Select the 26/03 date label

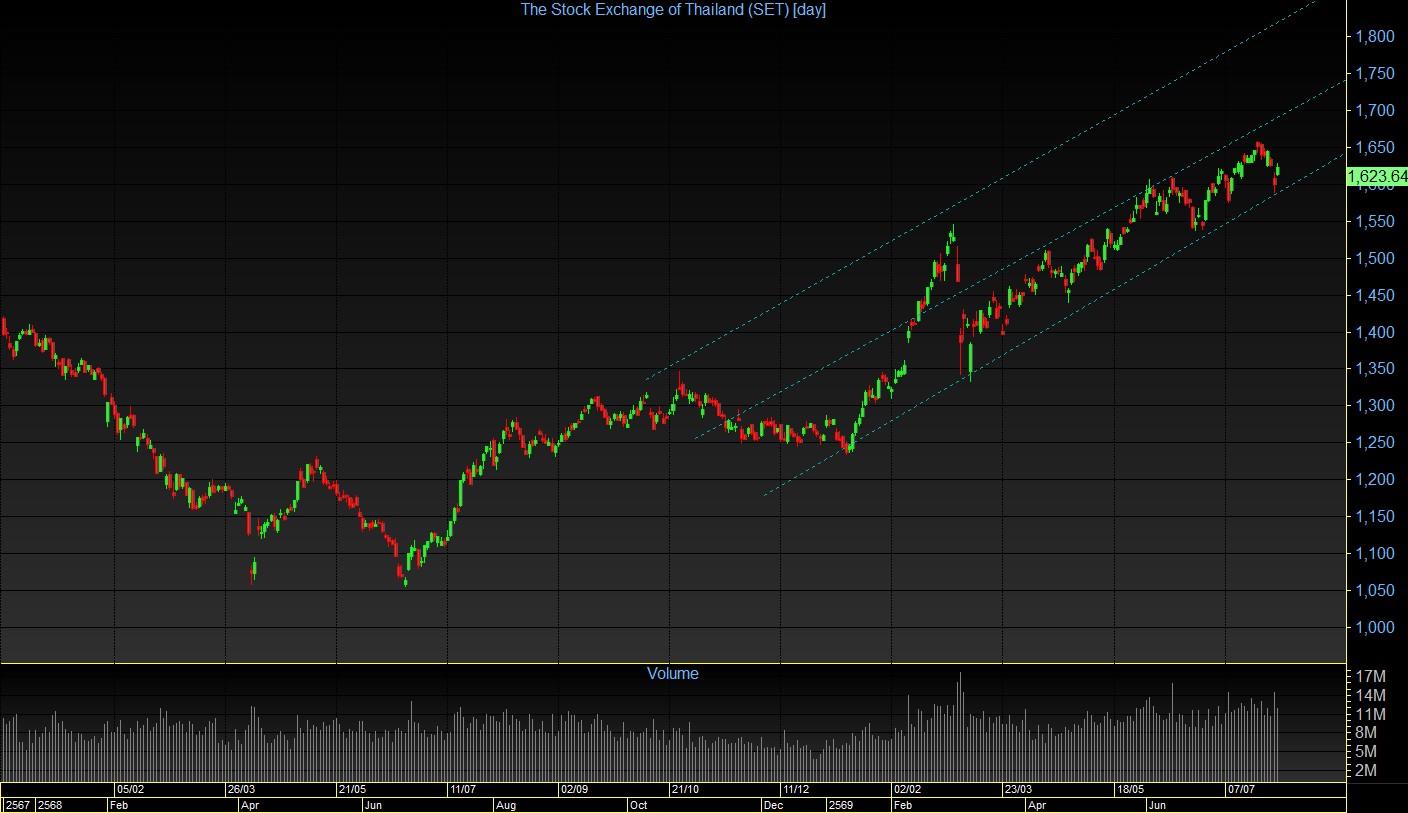click(243, 790)
